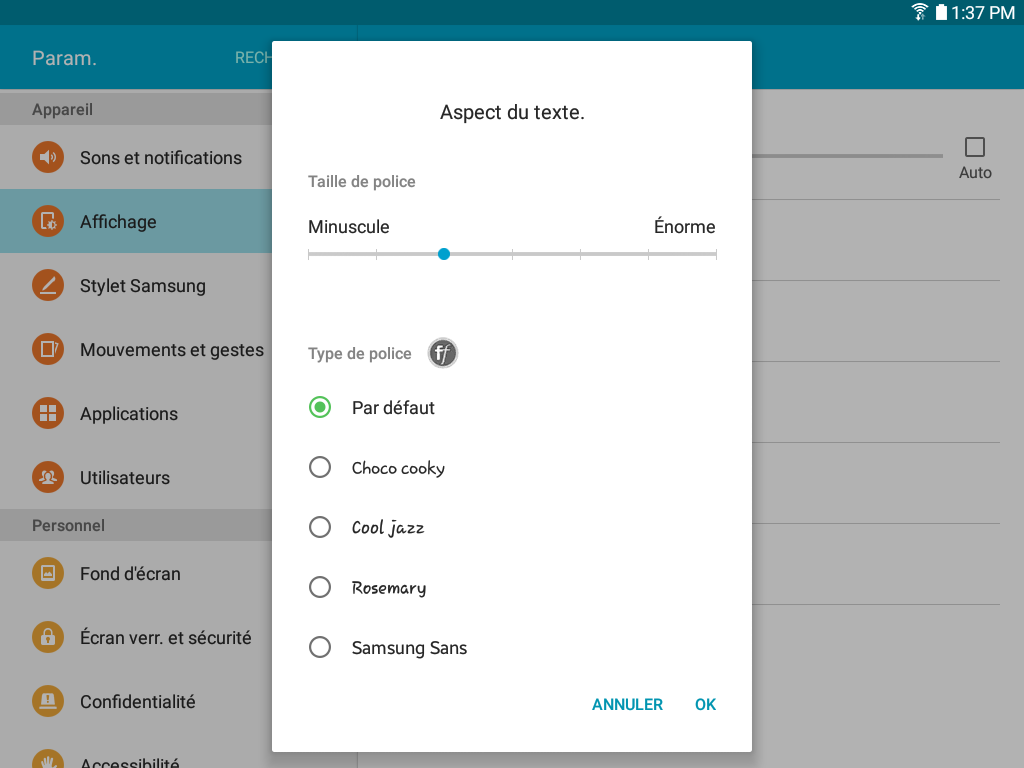The height and width of the screenshot is (768, 1024).
Task: Select the Samsung Sans font
Action: click(x=388, y=647)
